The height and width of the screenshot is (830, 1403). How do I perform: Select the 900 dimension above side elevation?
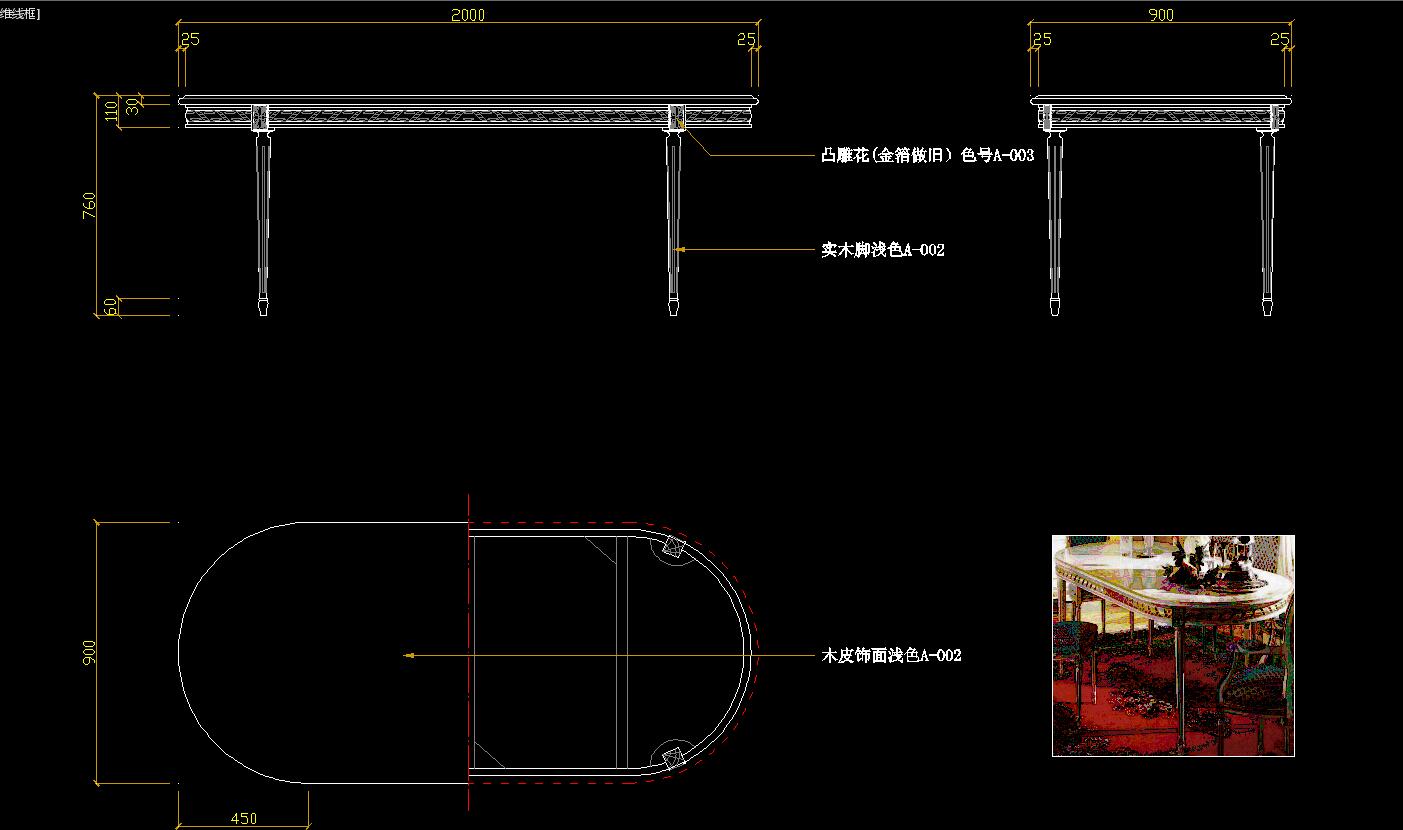[1162, 15]
